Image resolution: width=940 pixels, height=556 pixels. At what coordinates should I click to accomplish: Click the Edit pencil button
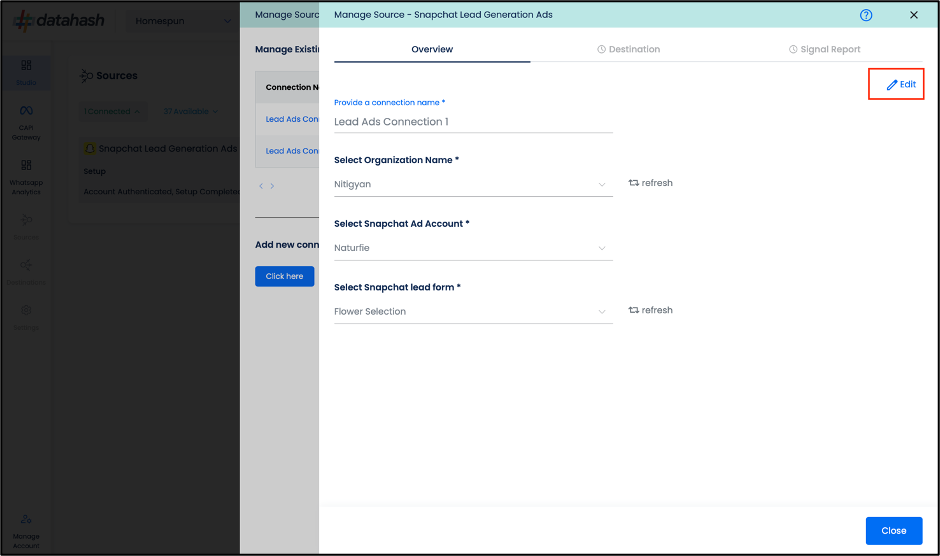[x=901, y=85]
